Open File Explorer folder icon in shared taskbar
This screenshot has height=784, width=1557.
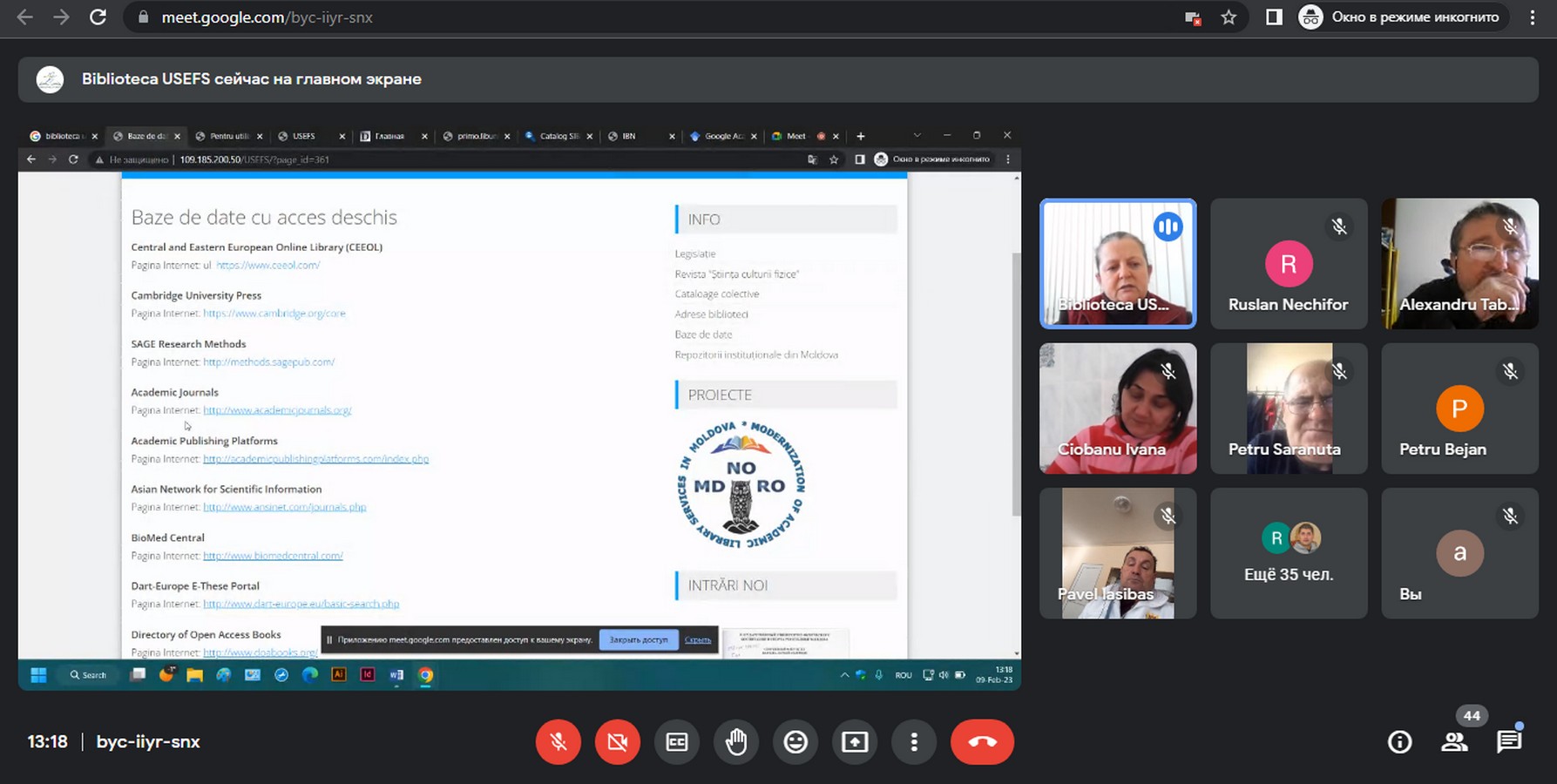(x=194, y=675)
